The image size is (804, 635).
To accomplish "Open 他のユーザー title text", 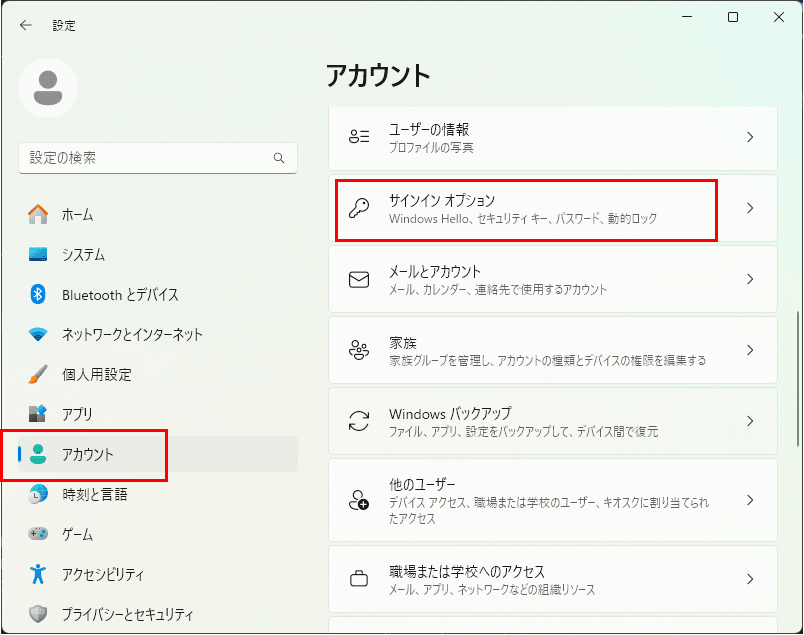I will coord(422,484).
